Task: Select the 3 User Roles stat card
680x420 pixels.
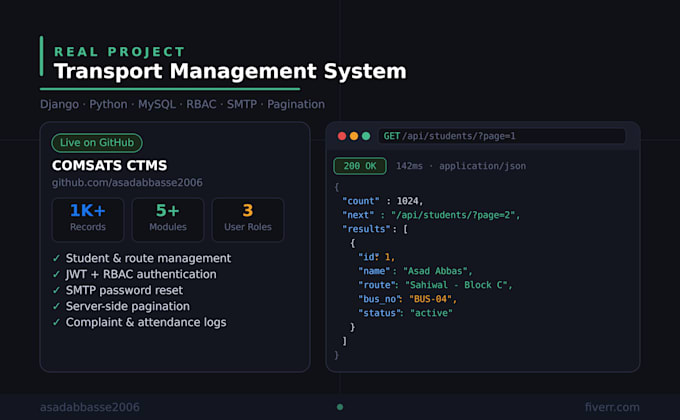Action: pos(248,220)
